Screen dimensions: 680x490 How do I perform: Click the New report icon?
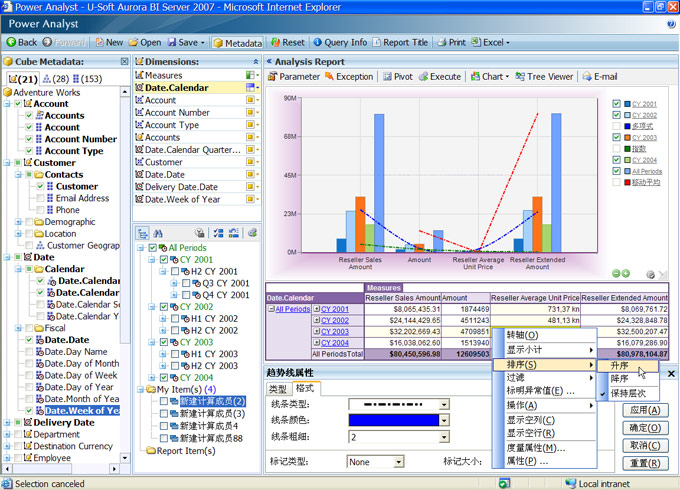coord(100,42)
